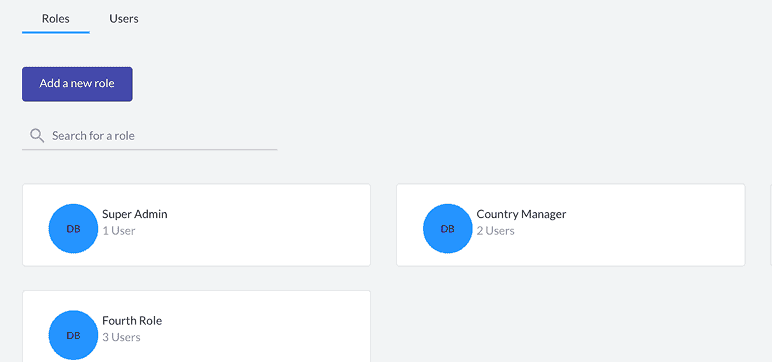Click the 2 Users count under Country Manager
The width and height of the screenshot is (772, 362).
[x=495, y=230]
